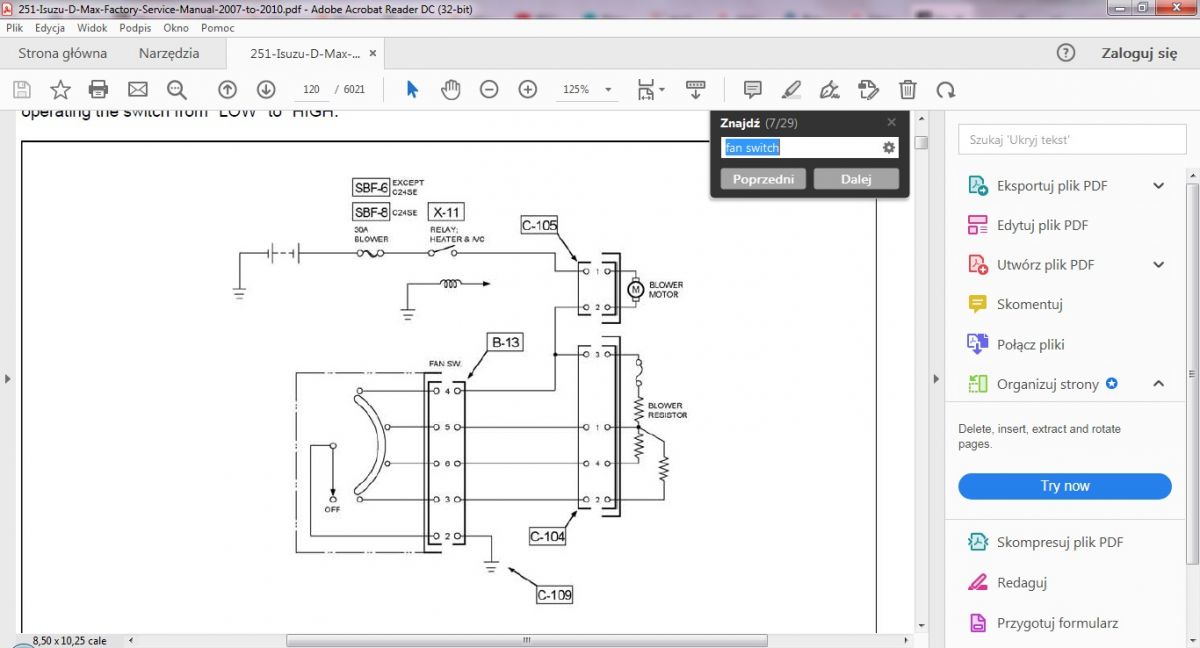The image size is (1200, 648).
Task: Activate the selection arrow tool
Action: 412,90
